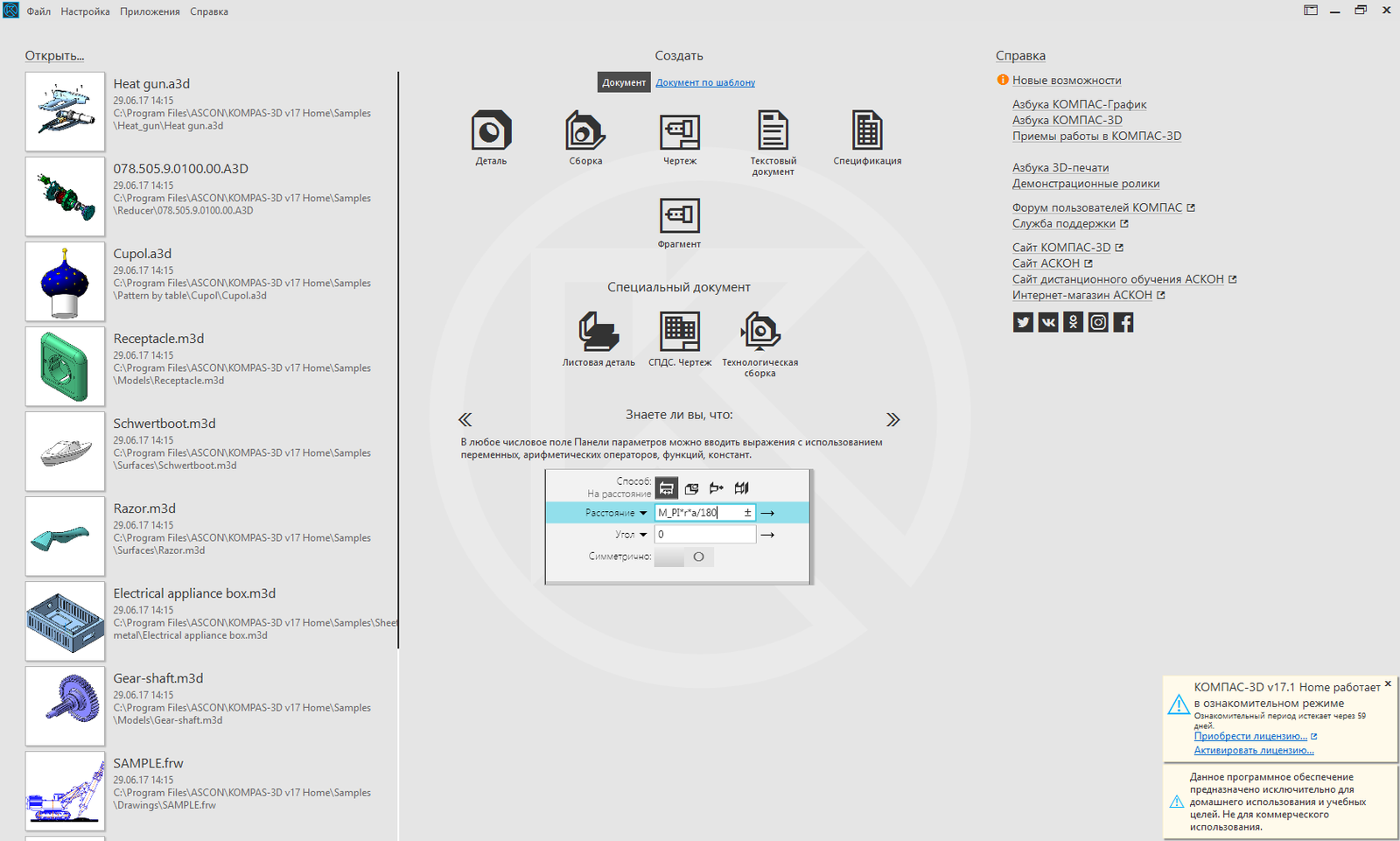This screenshot has height=841, width=1400.
Task: Close the trial mode notification
Action: coord(1388,683)
